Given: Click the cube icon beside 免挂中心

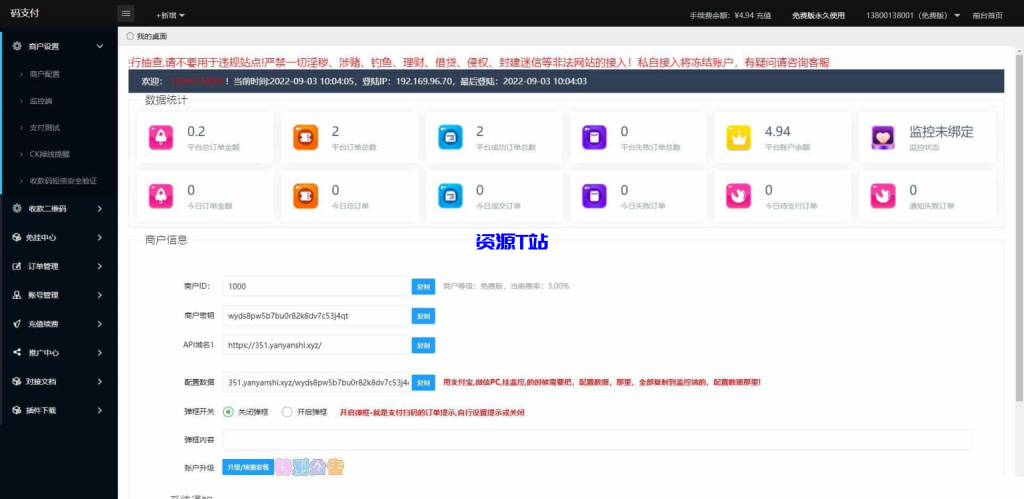Looking at the screenshot, I should 18,238.
